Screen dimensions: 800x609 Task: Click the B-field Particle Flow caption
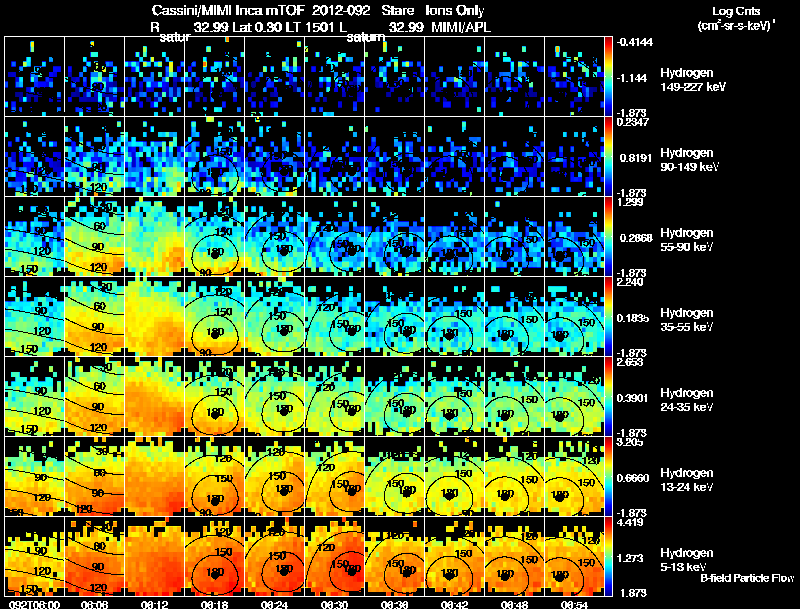pos(747,578)
